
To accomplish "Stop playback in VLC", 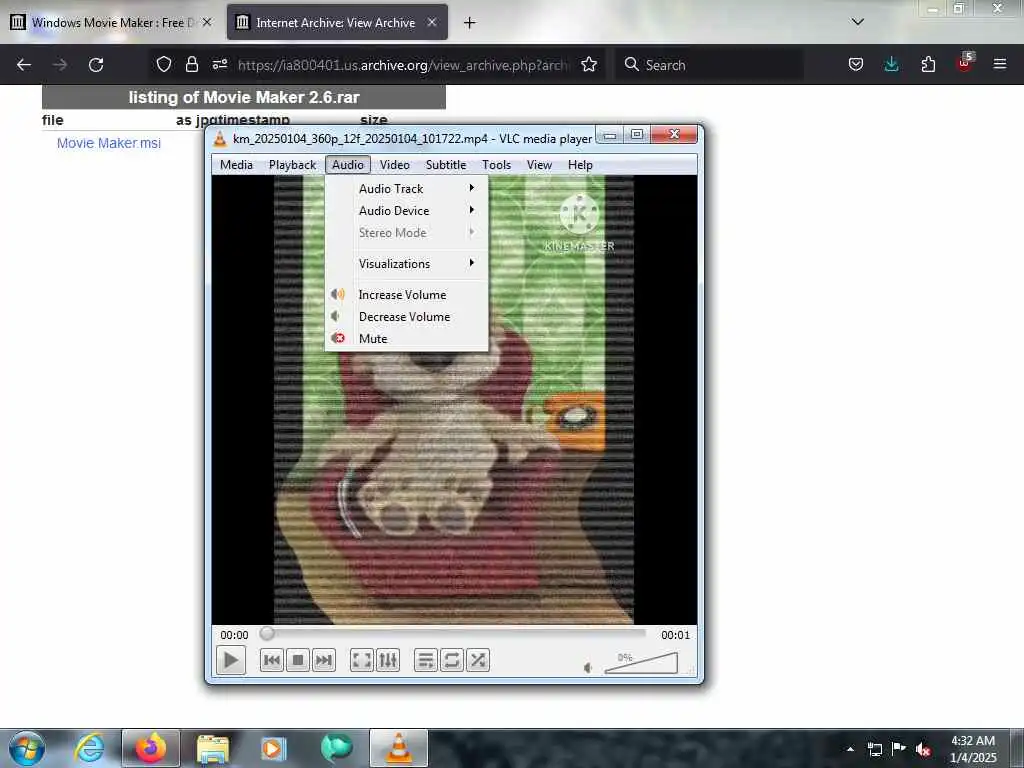I will 298,660.
